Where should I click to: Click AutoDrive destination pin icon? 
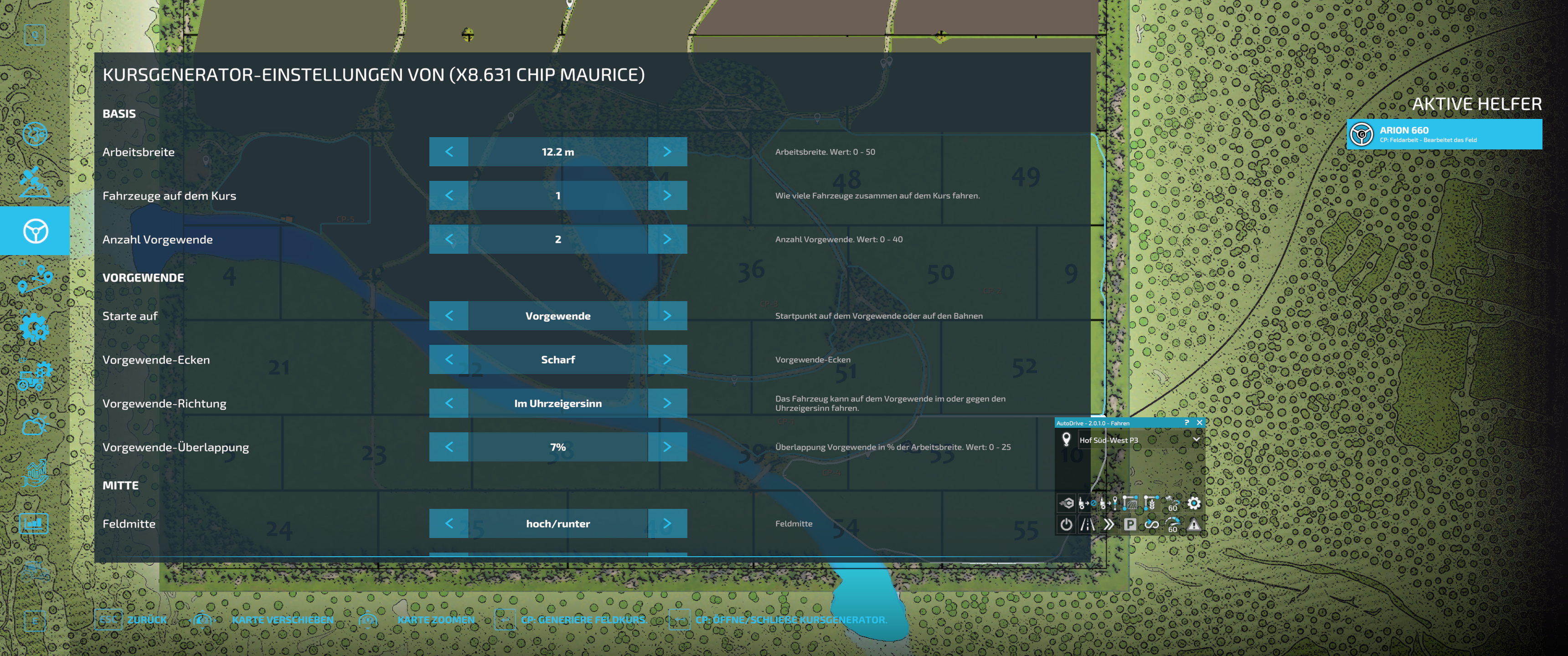click(x=1067, y=439)
